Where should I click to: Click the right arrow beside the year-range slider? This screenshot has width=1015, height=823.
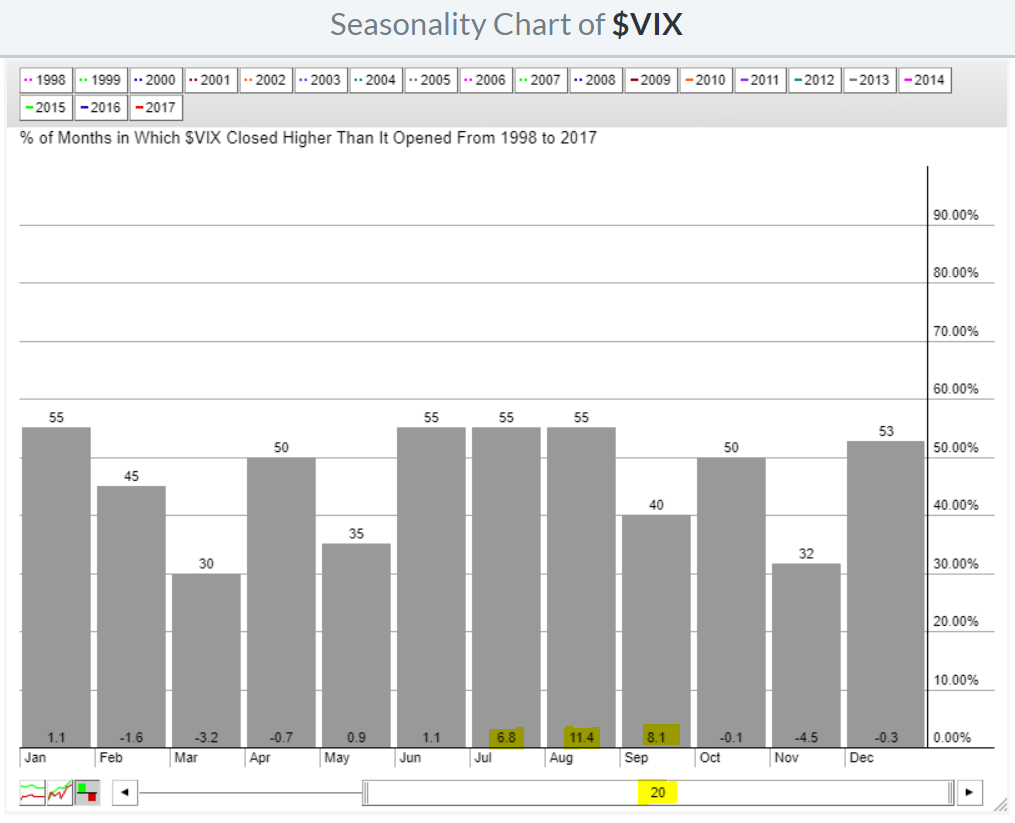pos(968,793)
